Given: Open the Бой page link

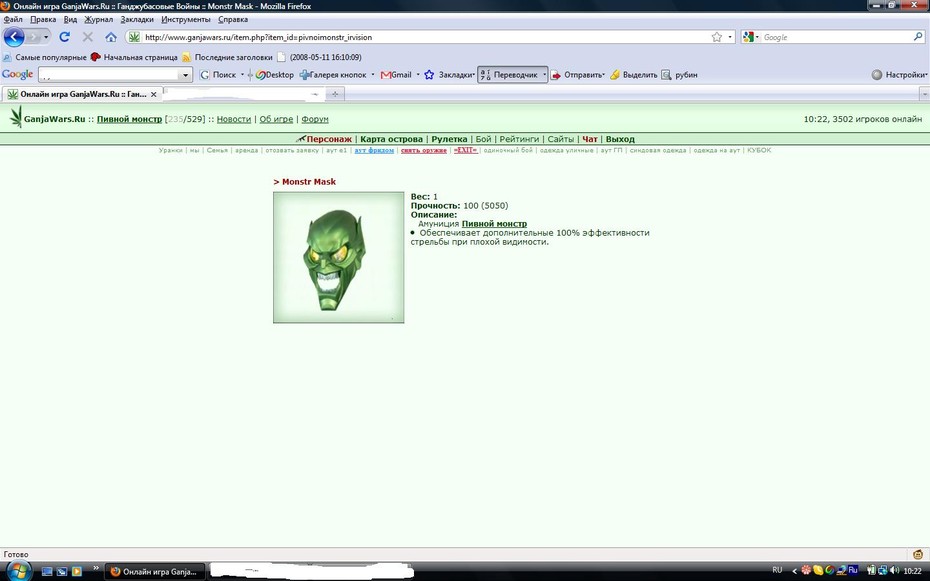Looking at the screenshot, I should (483, 139).
